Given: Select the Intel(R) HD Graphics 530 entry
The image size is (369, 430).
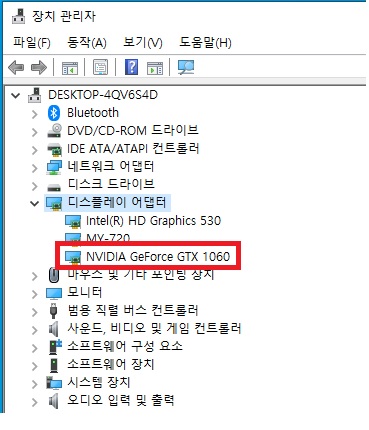Looking at the screenshot, I should [x=153, y=221].
